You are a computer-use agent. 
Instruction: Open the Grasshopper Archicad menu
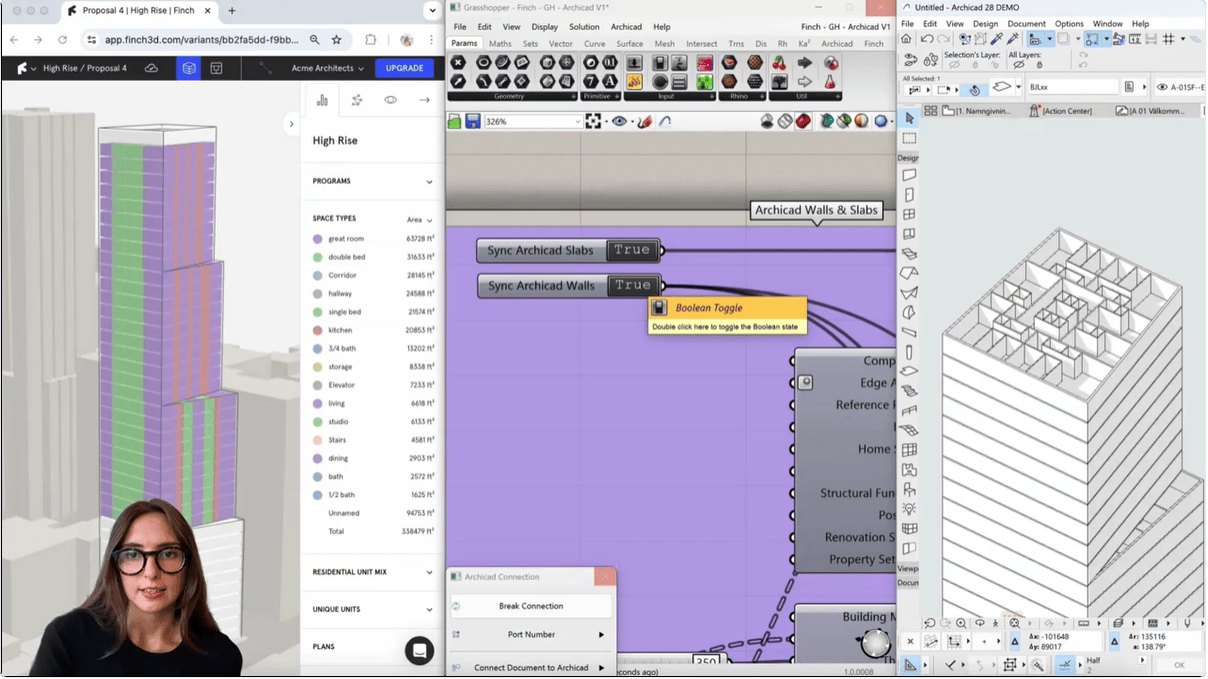[626, 27]
